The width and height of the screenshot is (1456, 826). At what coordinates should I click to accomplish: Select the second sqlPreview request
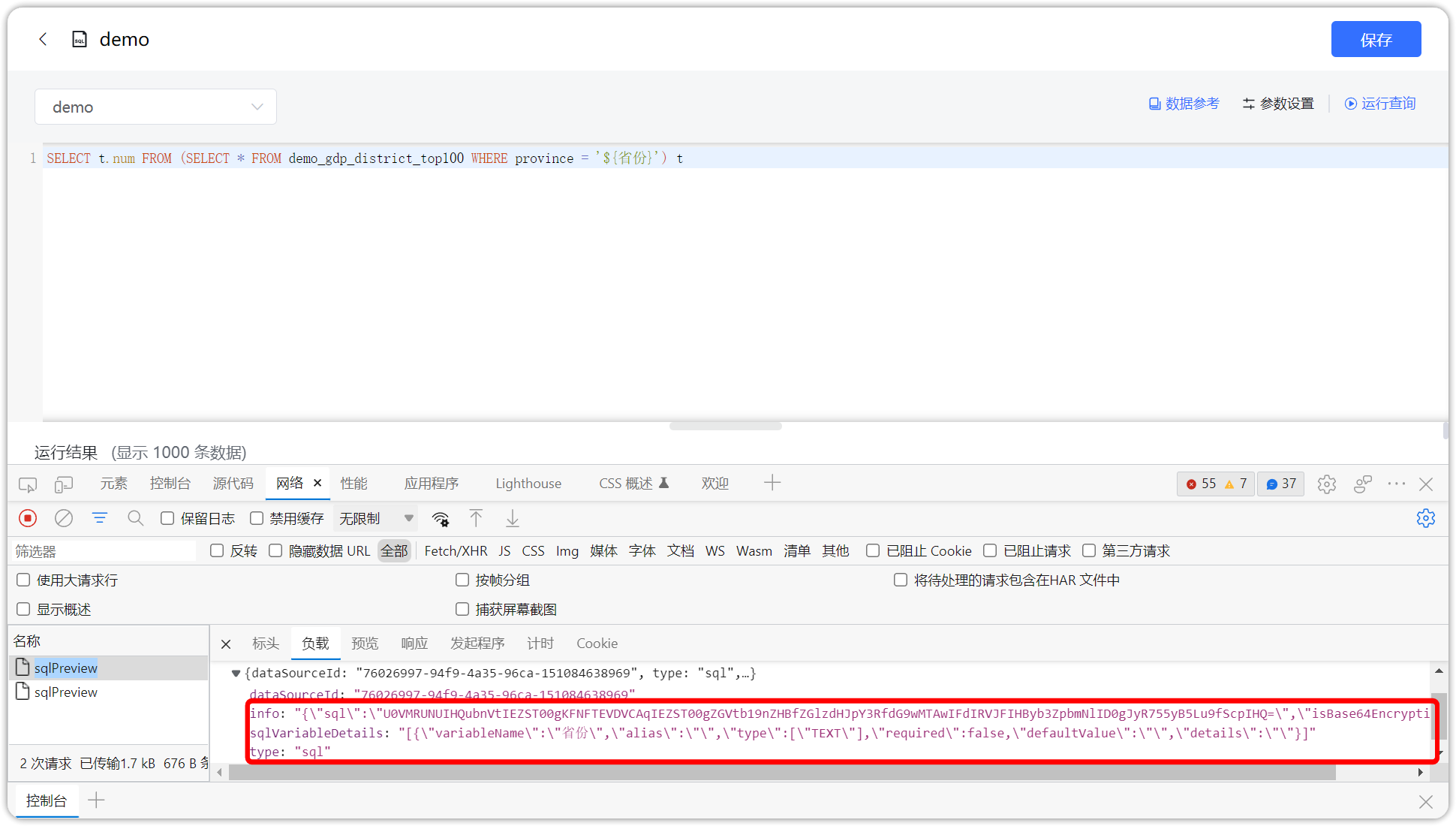(x=108, y=692)
